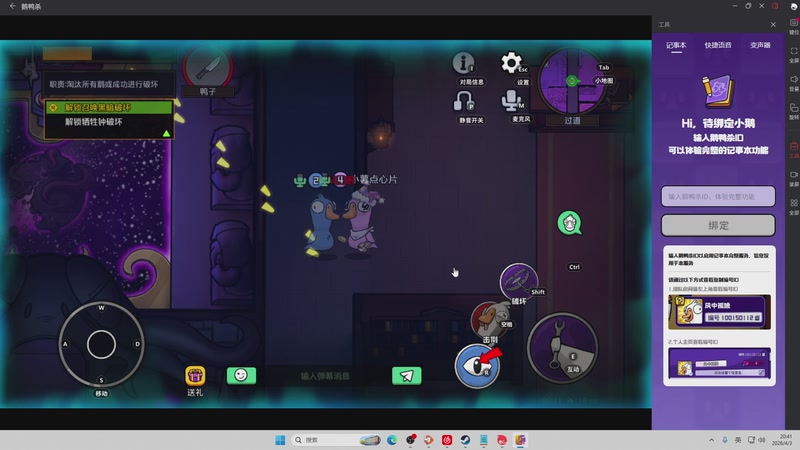Open the 小地图 minimap

[571, 82]
